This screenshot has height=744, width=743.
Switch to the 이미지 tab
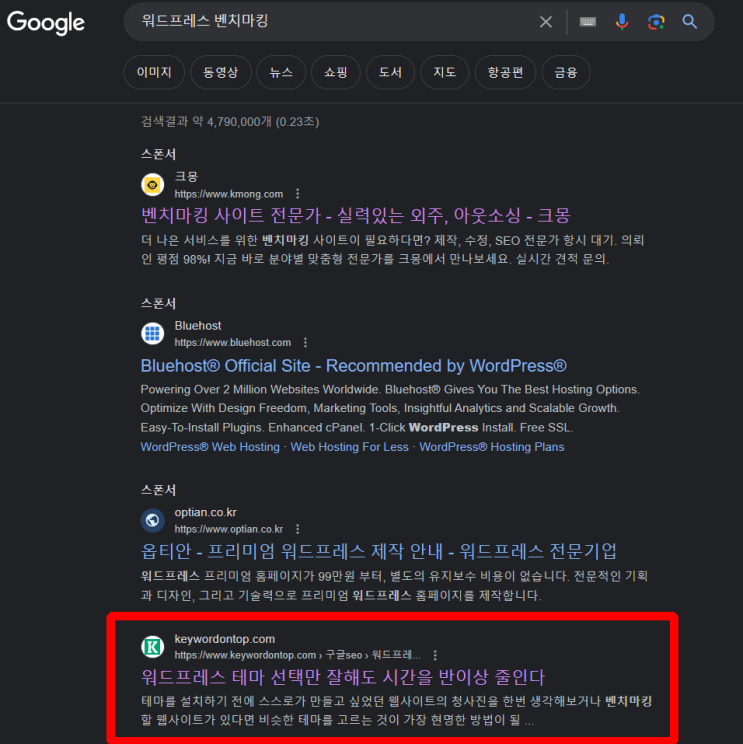(154, 72)
